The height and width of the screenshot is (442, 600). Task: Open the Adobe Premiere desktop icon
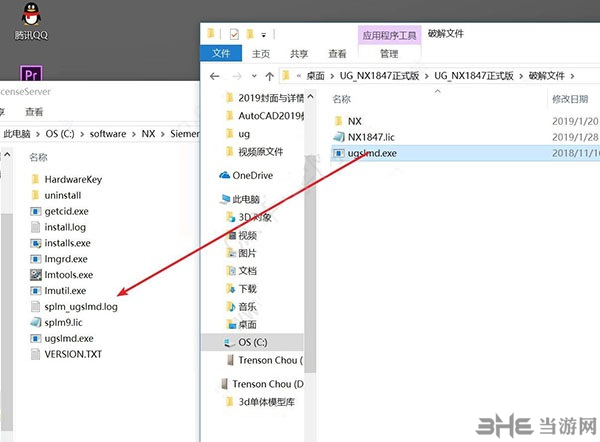tap(31, 73)
